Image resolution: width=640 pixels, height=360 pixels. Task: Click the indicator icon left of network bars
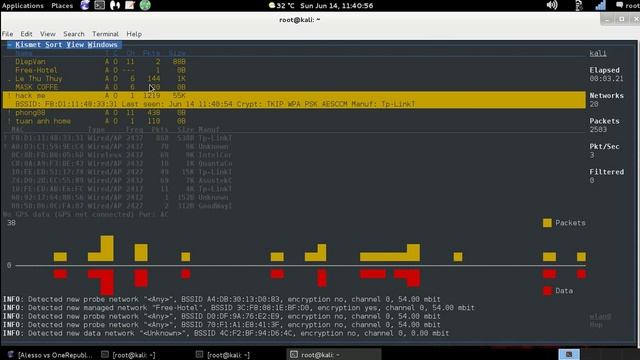point(578,5)
